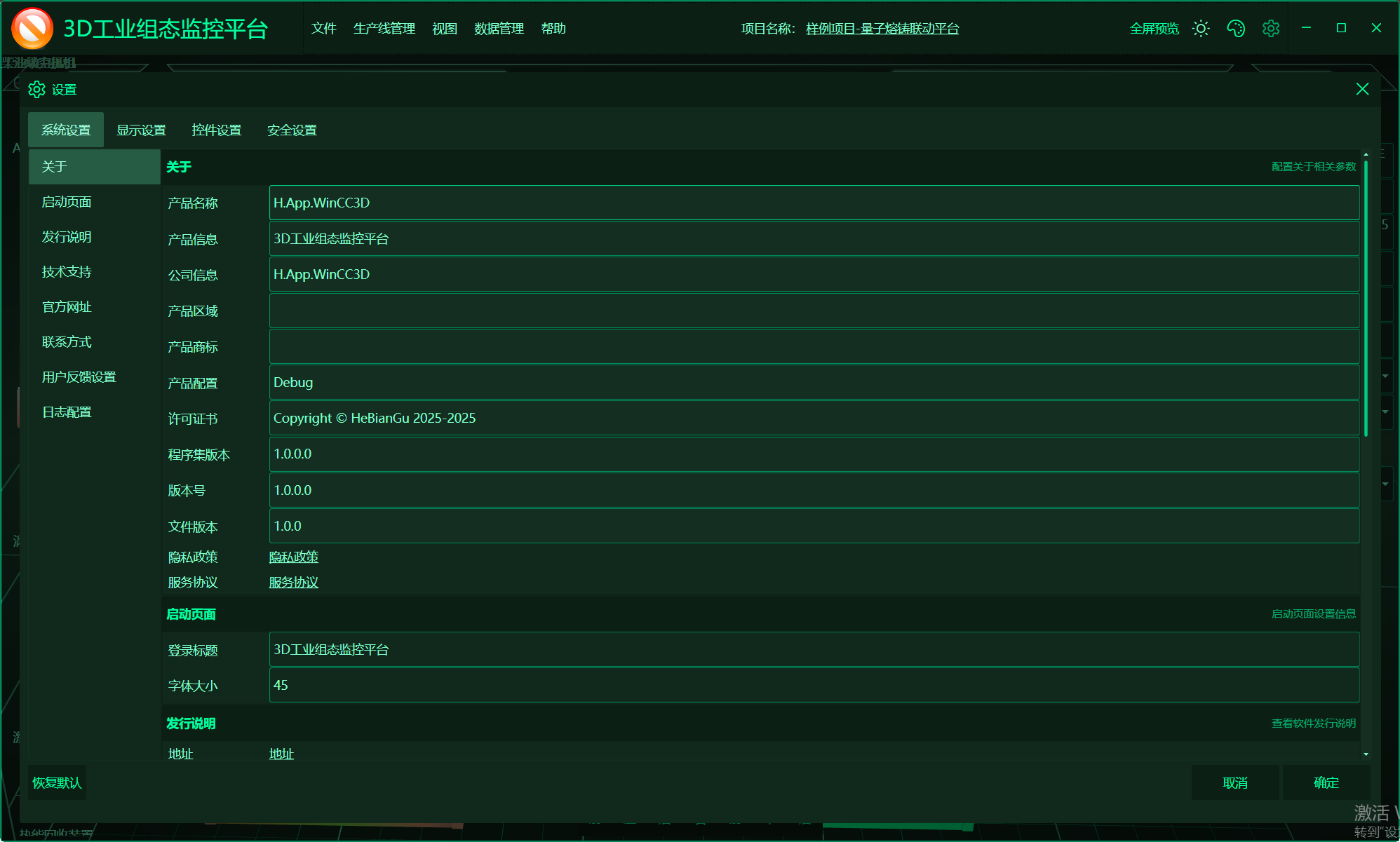The height and width of the screenshot is (842, 1400).
Task: Click the sun brightness theme icon
Action: 1201,29
